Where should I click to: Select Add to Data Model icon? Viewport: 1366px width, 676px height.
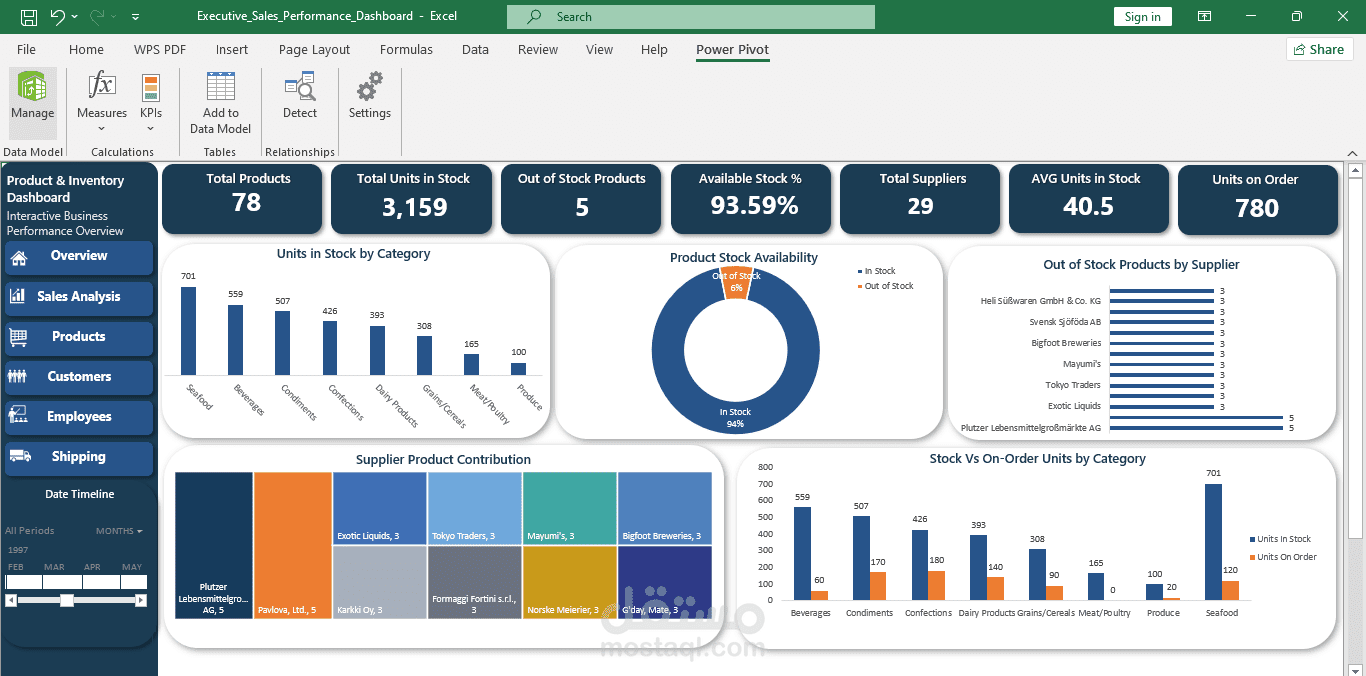(220, 104)
